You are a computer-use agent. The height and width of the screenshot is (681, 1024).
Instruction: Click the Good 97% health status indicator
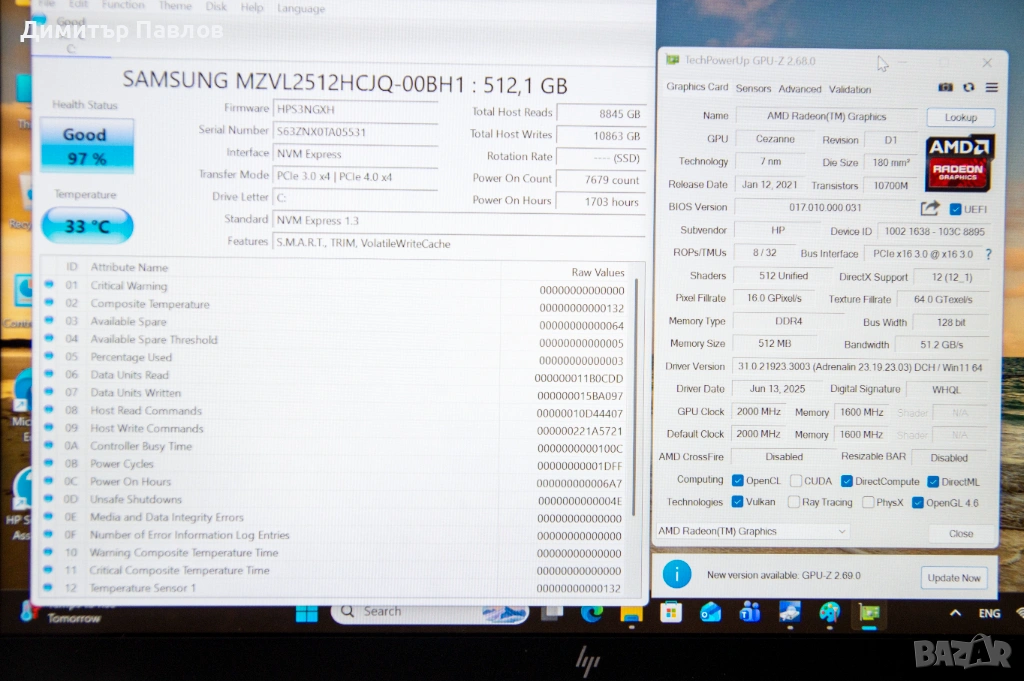(x=86, y=146)
